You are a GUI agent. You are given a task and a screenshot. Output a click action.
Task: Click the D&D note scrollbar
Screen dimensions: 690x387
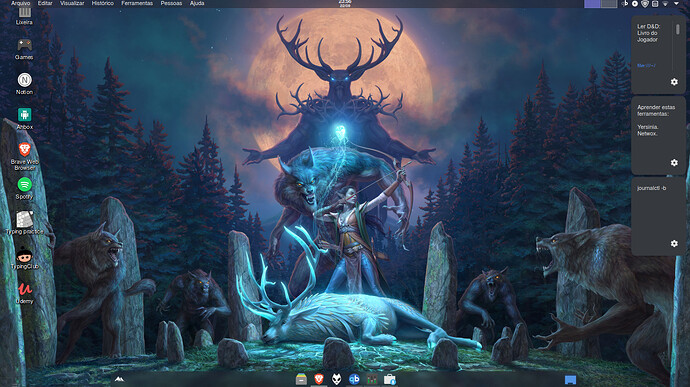tap(678, 29)
